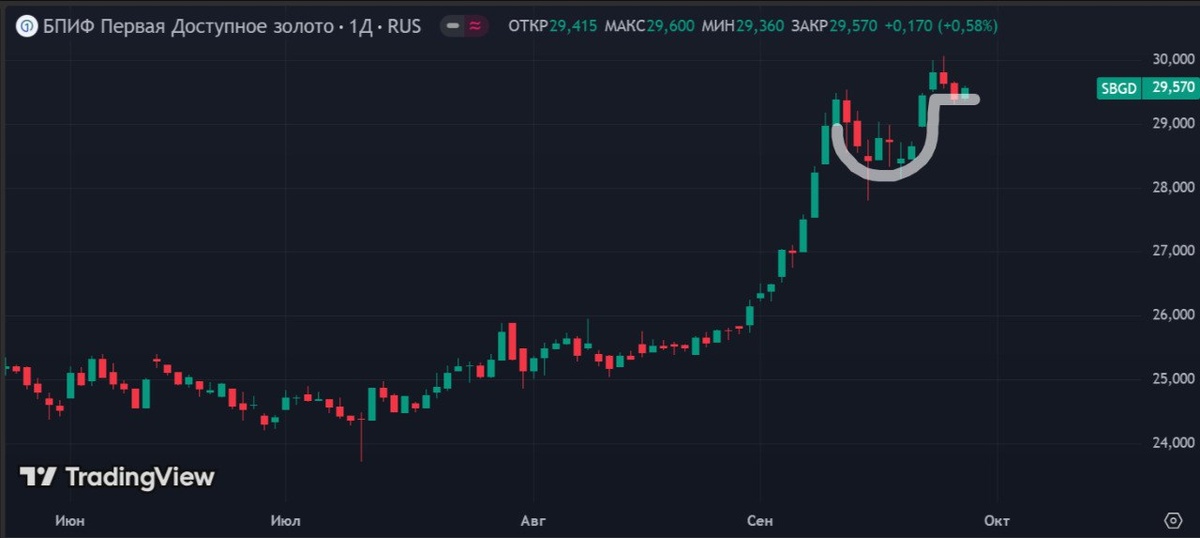Click the 28,000 price axis label
This screenshot has height=538, width=1200.
[1173, 188]
